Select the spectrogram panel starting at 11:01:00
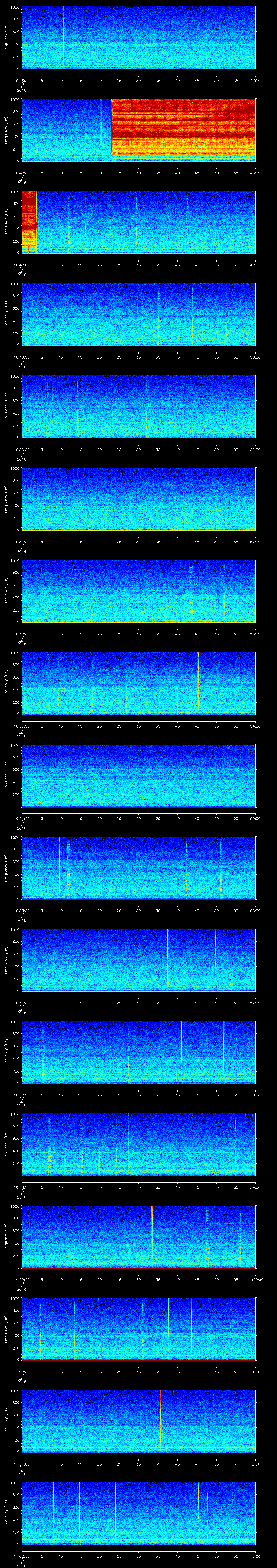The height and width of the screenshot is (1568, 277). [x=138, y=1421]
